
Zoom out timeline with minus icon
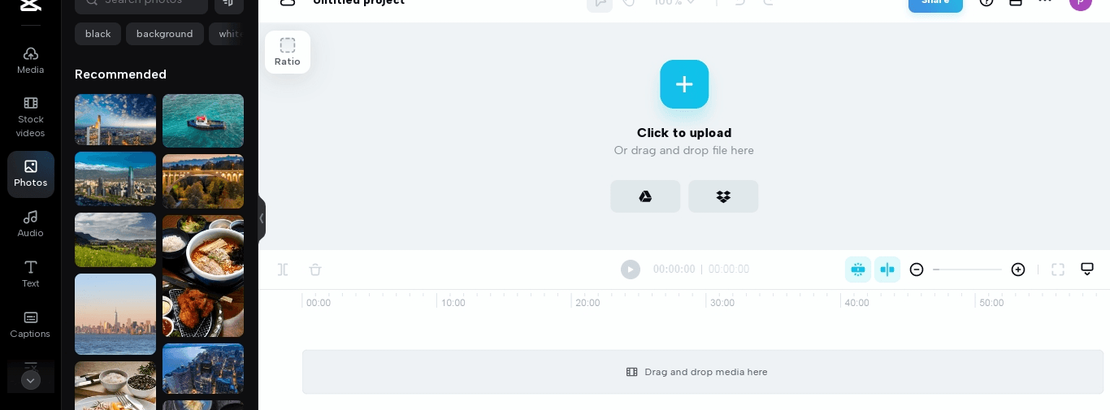(x=916, y=269)
